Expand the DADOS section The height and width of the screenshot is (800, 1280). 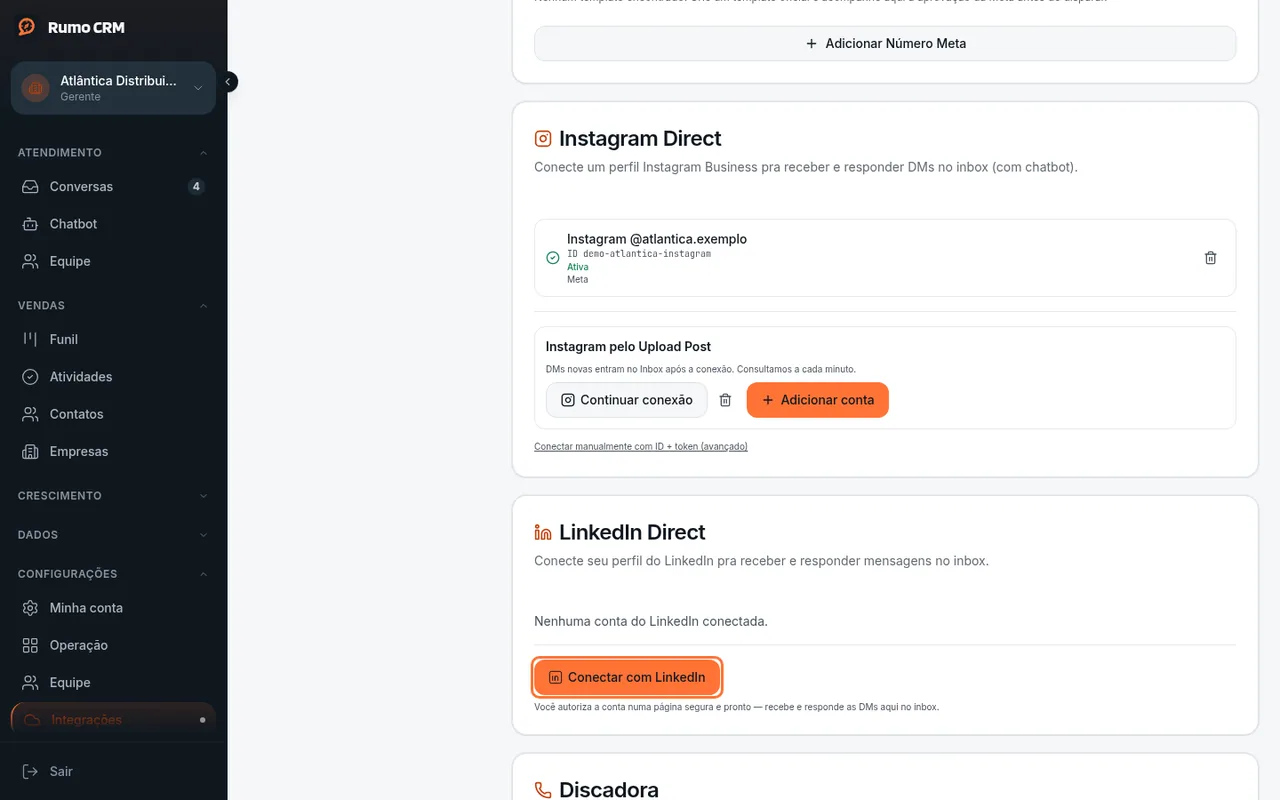pos(113,535)
